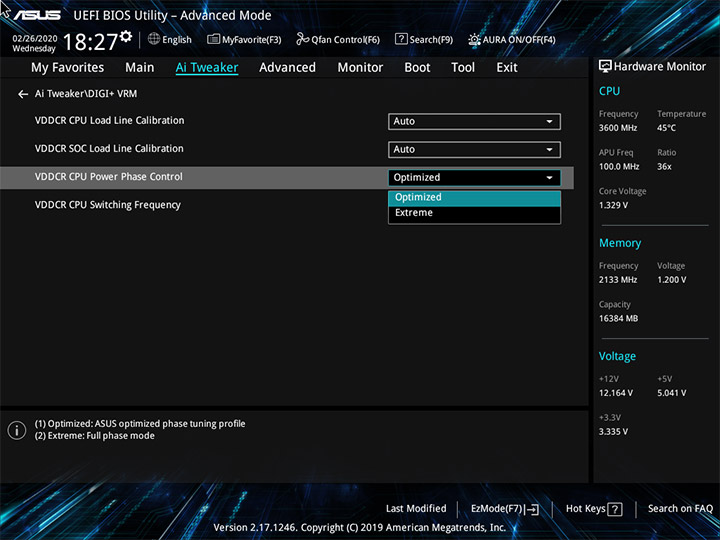
Task: Click the +5V value 5.041 V
Action: pyautogui.click(x=672, y=393)
